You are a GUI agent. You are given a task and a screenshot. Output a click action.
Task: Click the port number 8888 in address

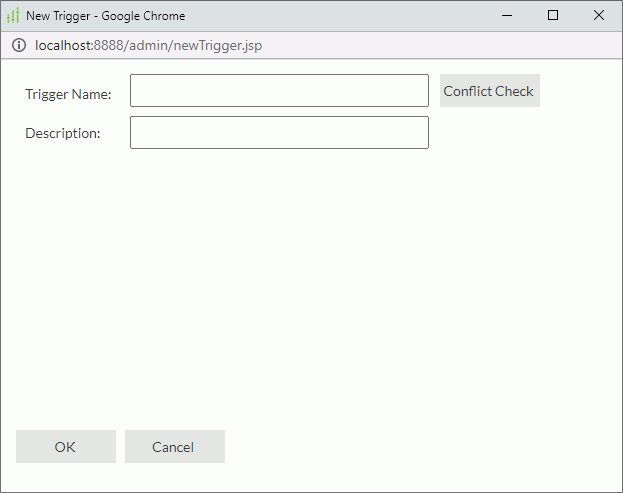coord(108,46)
